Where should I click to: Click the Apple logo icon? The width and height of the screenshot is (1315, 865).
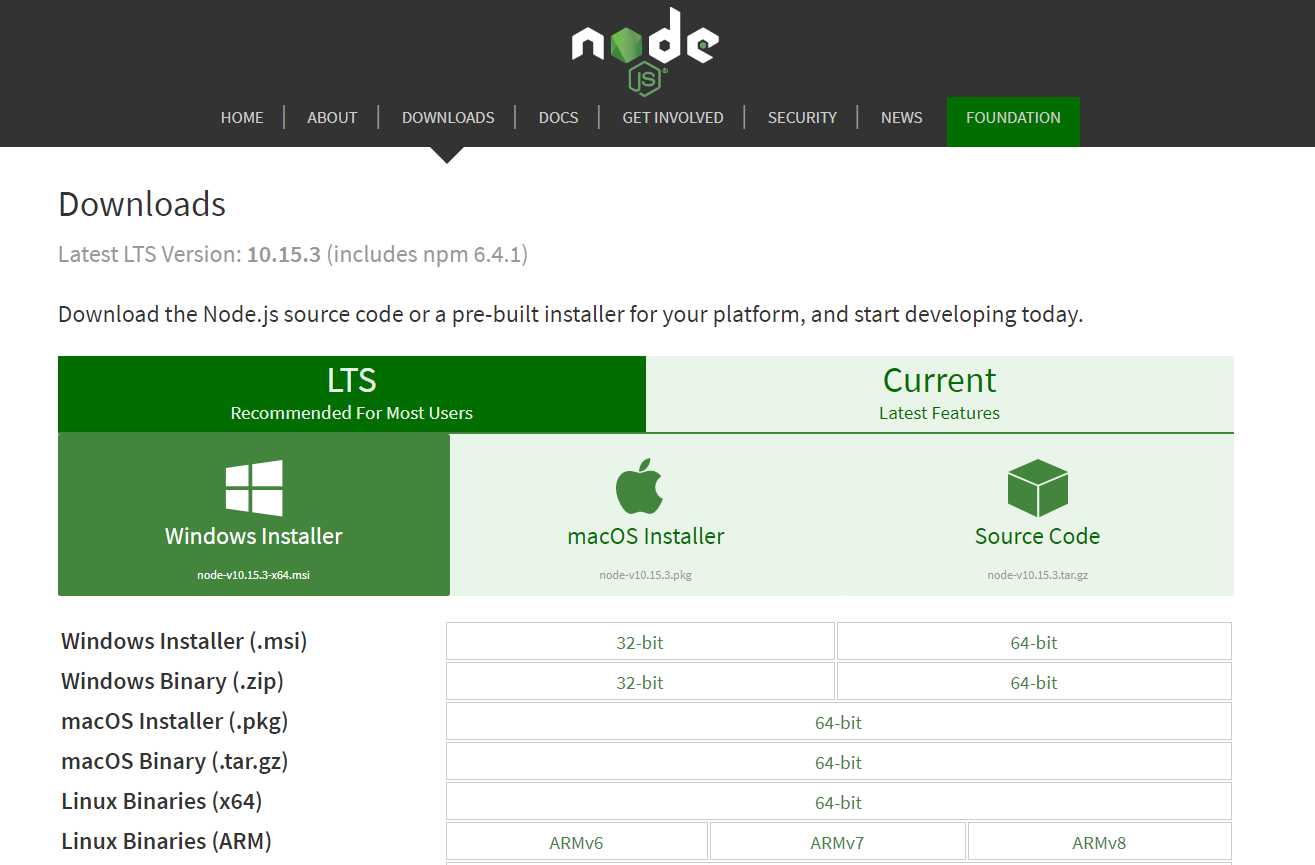640,486
